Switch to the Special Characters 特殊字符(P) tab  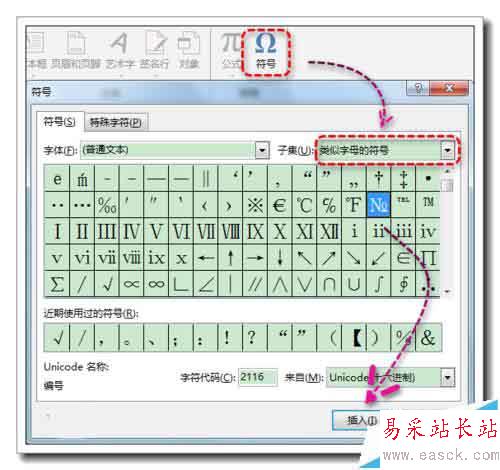[115, 122]
